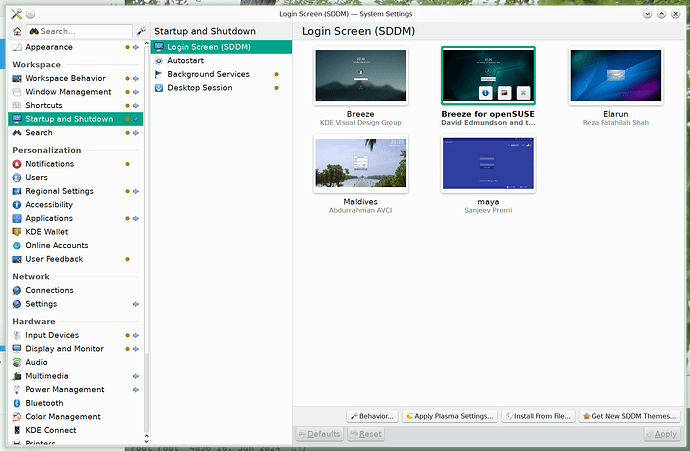The width and height of the screenshot is (690, 451).
Task: Open the KDE Connect phone icon
Action: (x=17, y=430)
